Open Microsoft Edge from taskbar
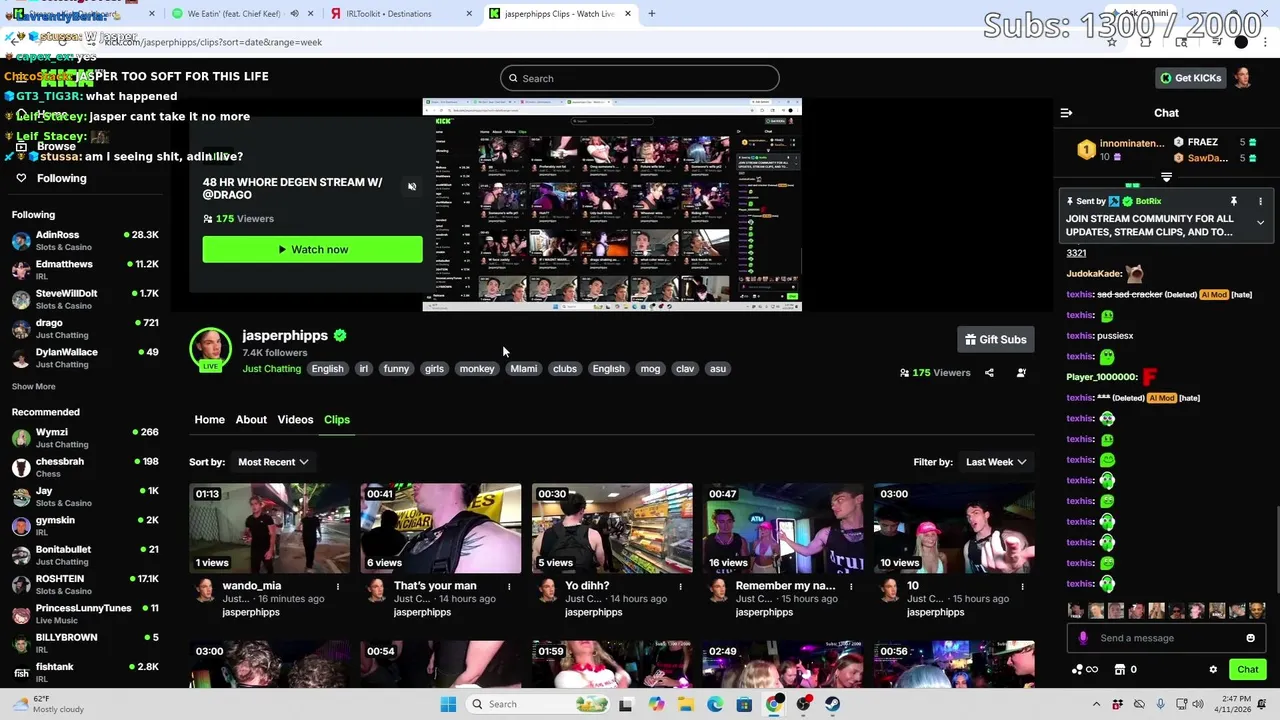Viewport: 1280px width, 720px height. [x=715, y=704]
